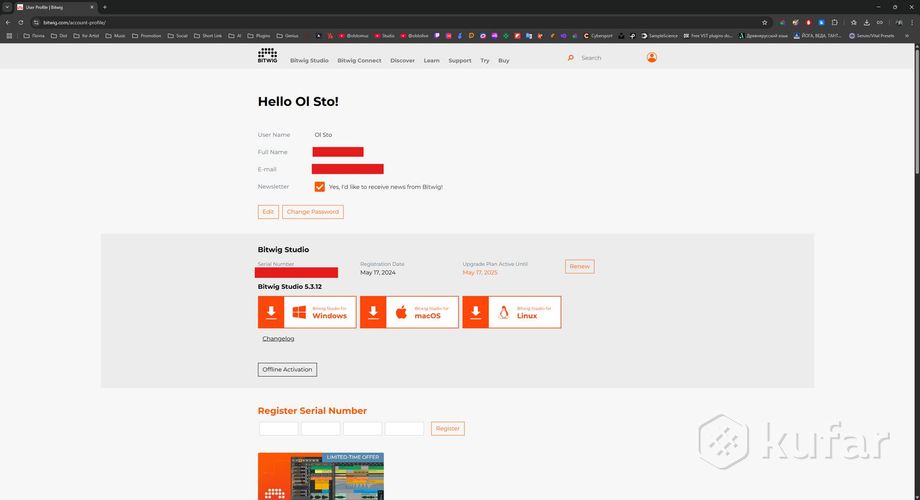Open a new browser tab
This screenshot has height=500, width=920.
pos(104,7)
